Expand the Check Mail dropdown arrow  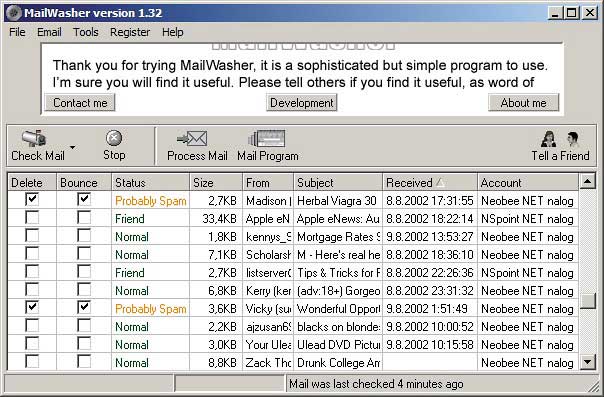pyautogui.click(x=72, y=147)
